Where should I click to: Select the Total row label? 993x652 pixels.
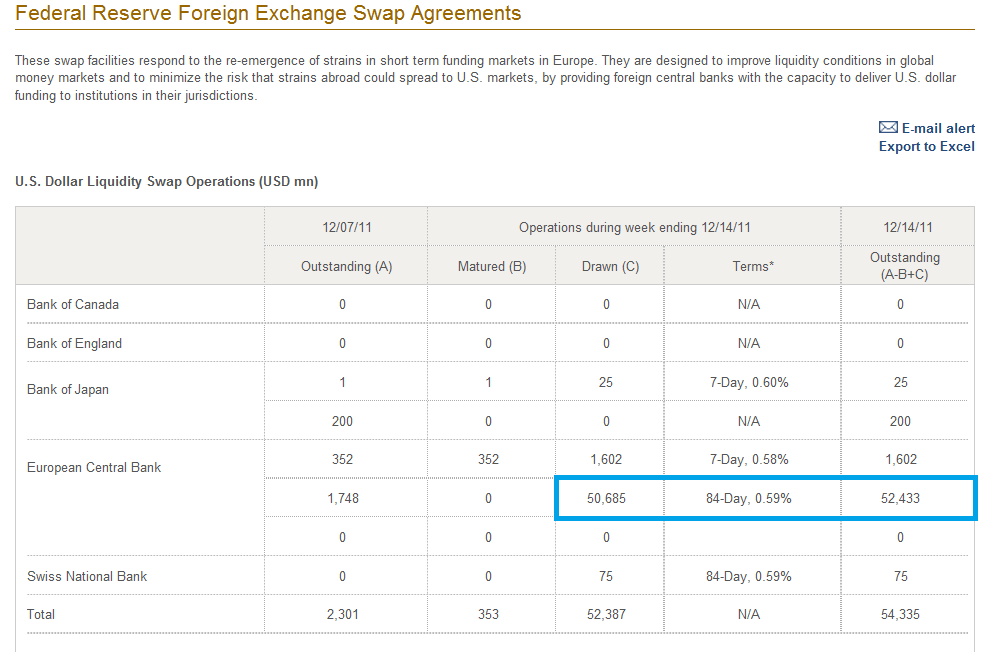[41, 614]
